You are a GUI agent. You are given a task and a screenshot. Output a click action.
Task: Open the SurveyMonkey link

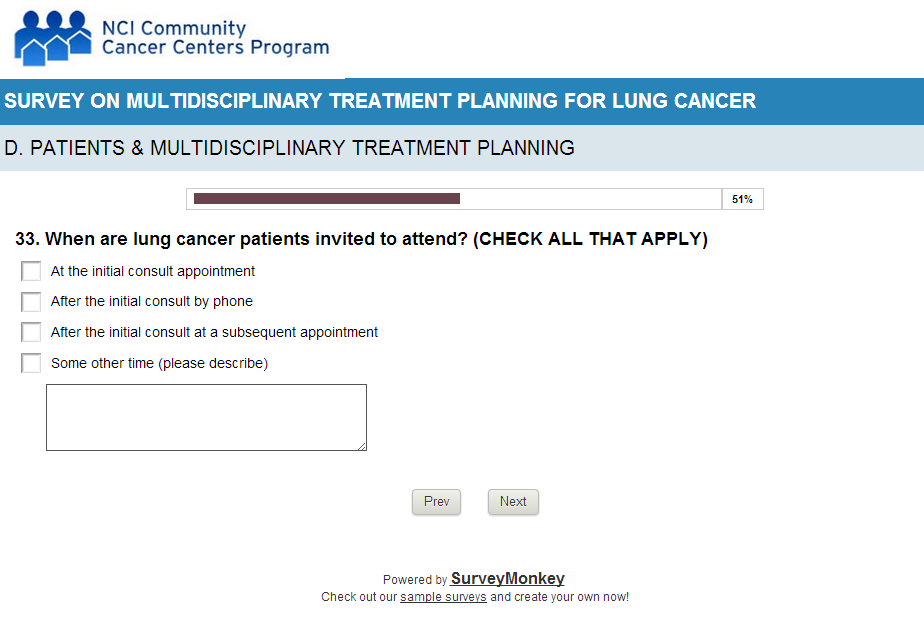point(507,579)
